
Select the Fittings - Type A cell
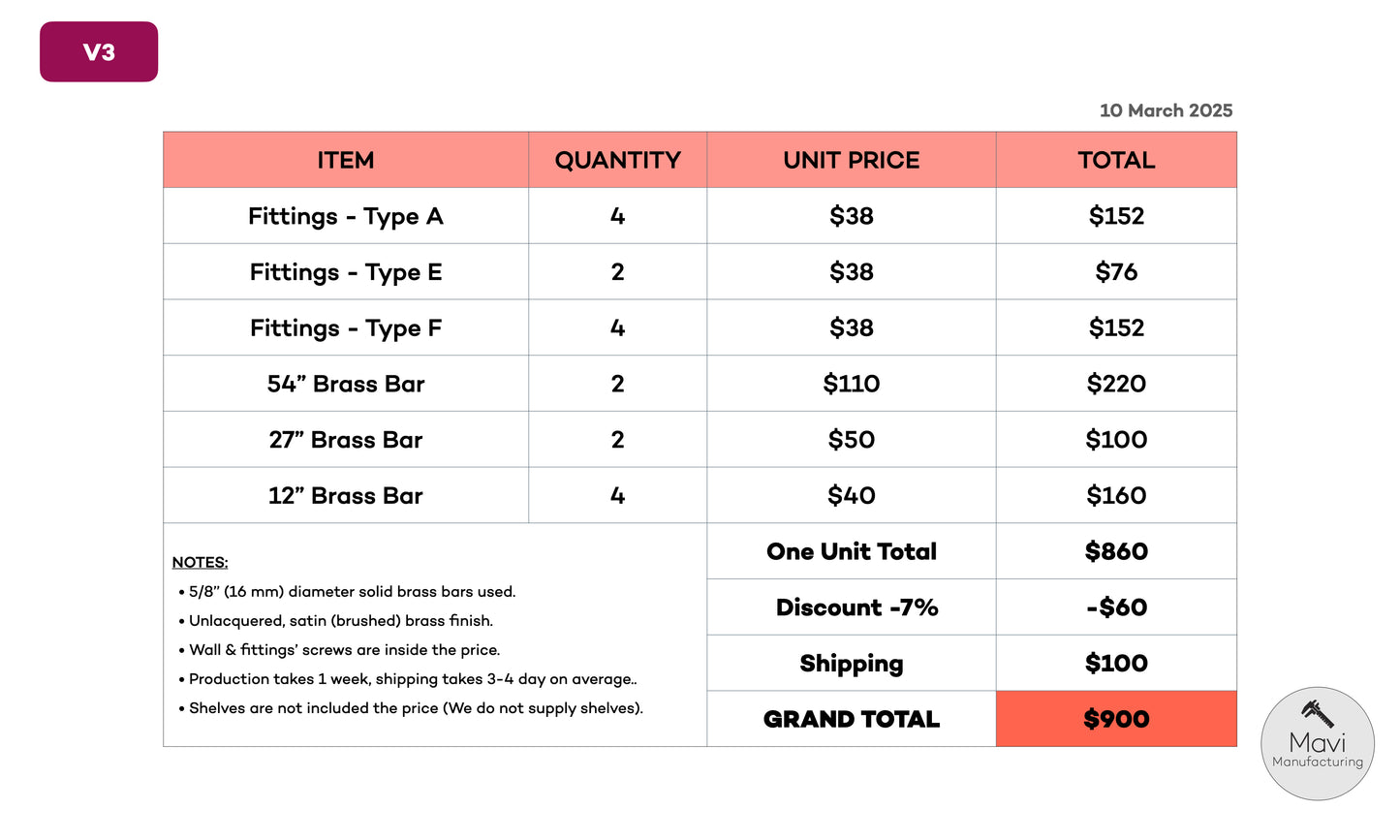346,216
